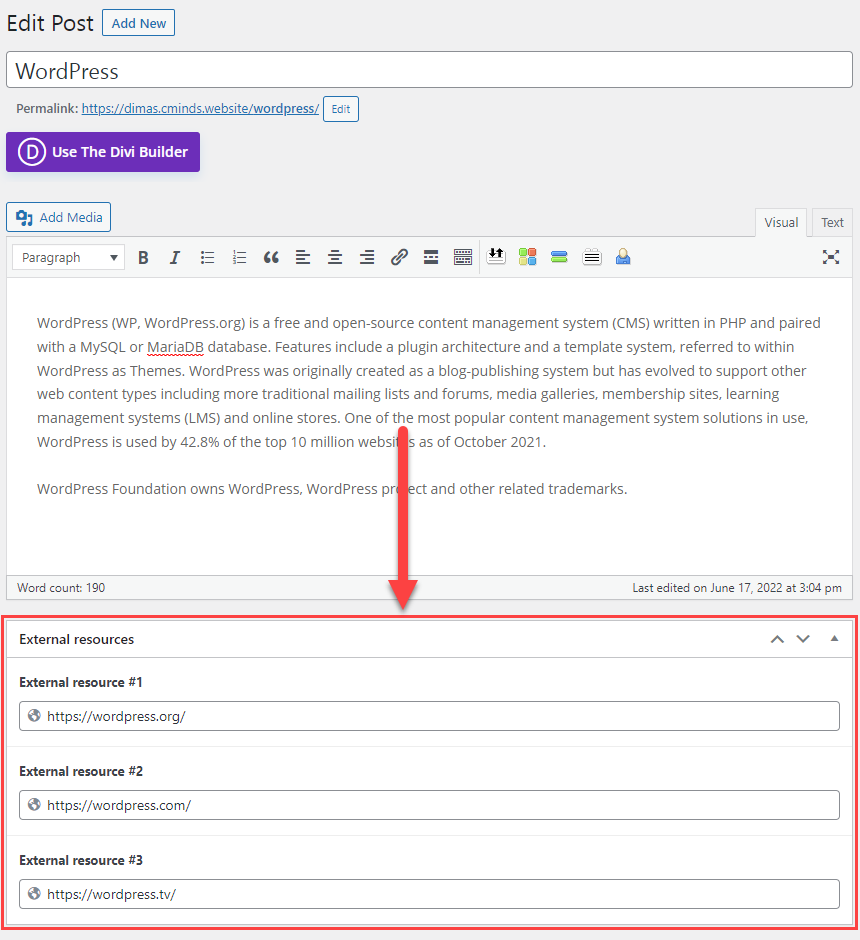Screen dimensions: 860x940
Task: Move External resources box up
Action: coord(777,639)
